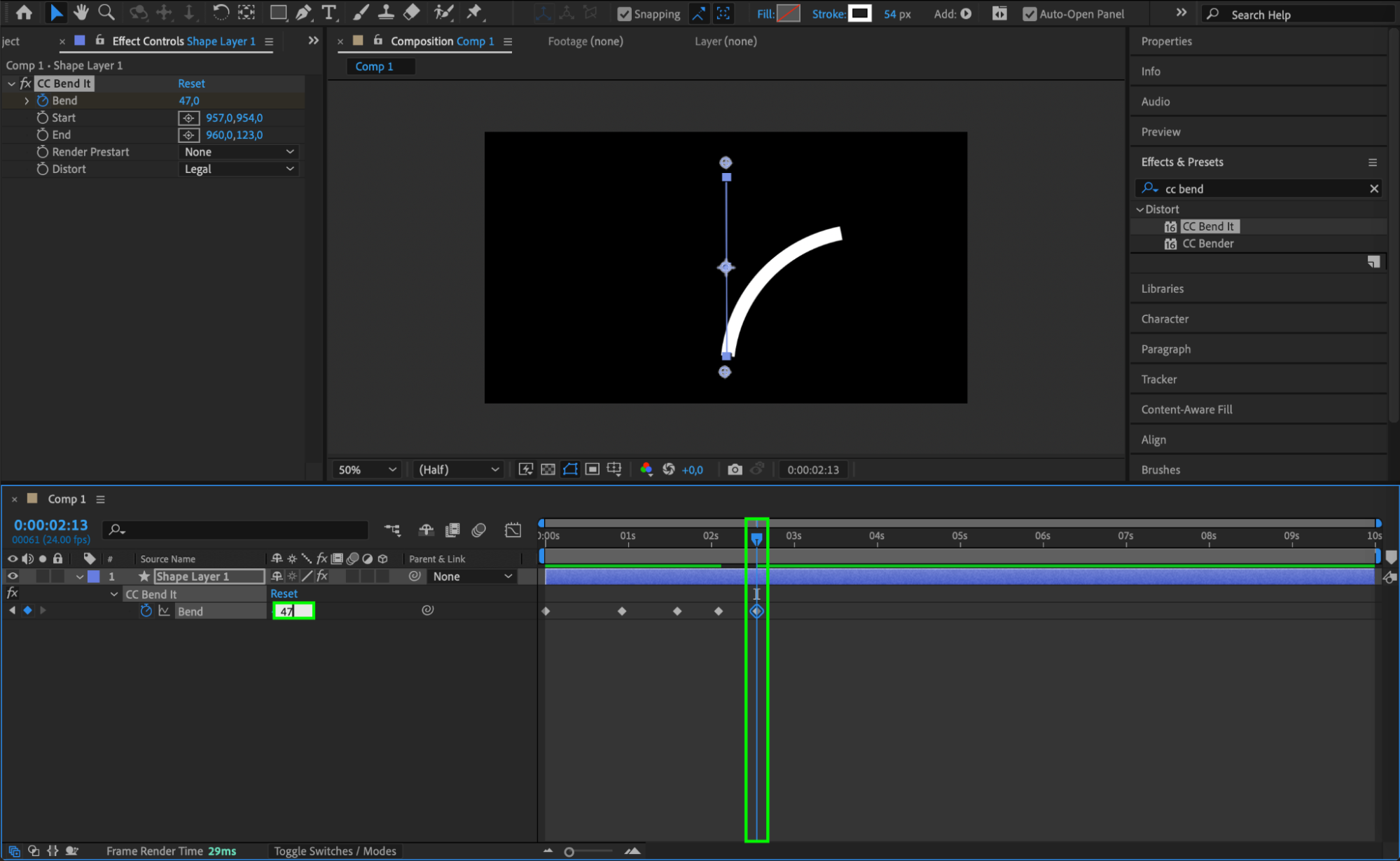Collapse the Distort category in Effects & Presets
Viewport: 1400px width, 861px height.
pyautogui.click(x=1139, y=209)
